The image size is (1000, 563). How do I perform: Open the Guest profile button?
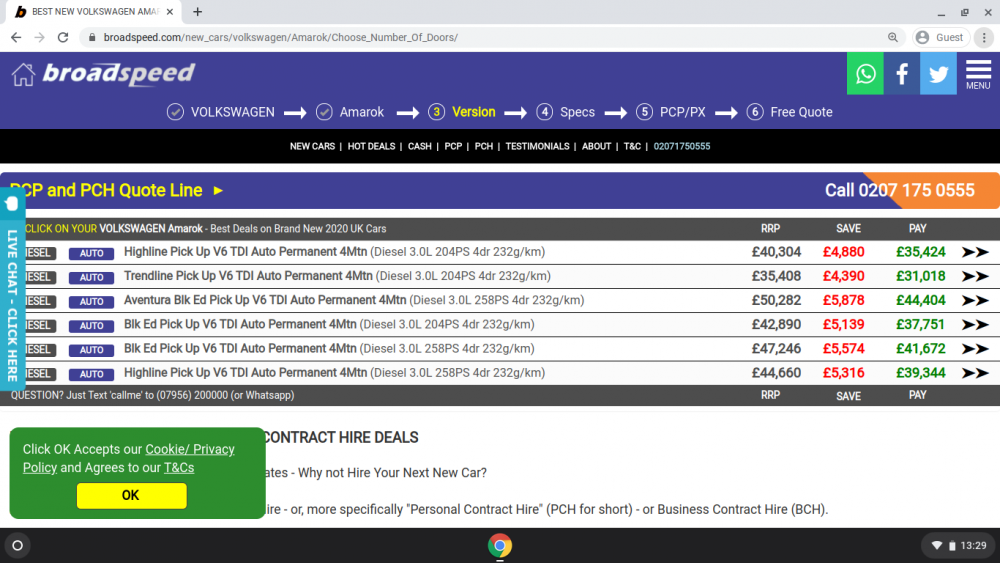click(941, 38)
